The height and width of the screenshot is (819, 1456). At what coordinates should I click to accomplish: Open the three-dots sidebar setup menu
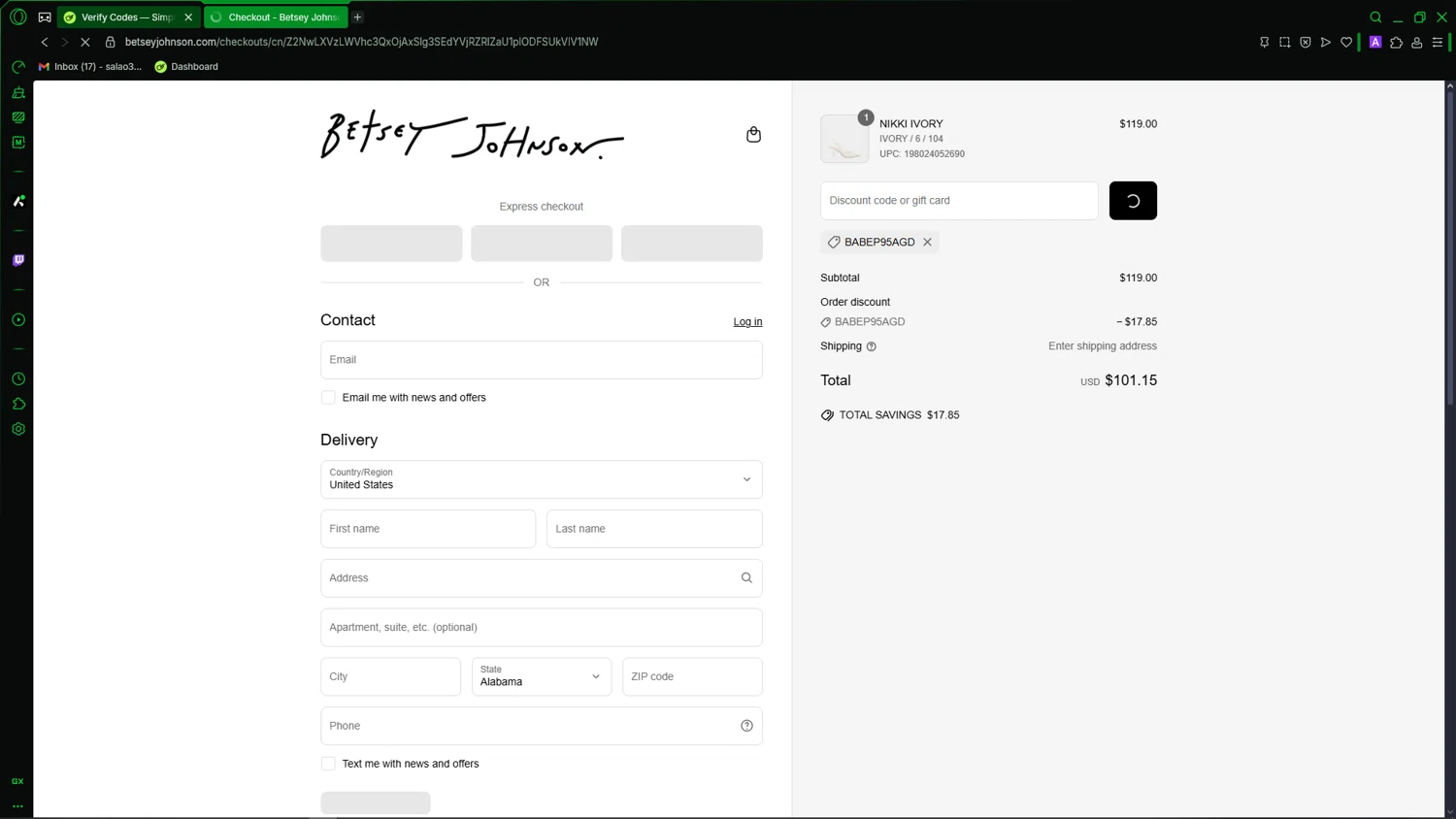coord(17,806)
